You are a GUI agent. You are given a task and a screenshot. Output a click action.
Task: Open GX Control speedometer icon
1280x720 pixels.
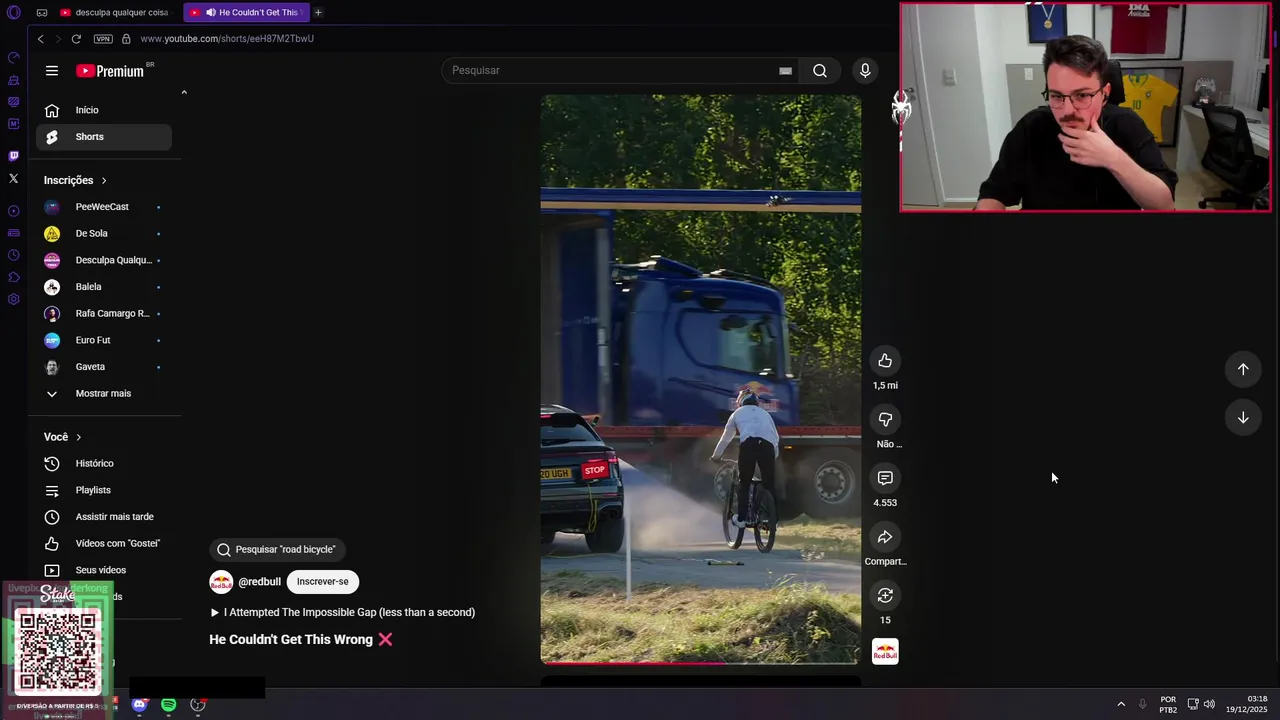(13, 58)
